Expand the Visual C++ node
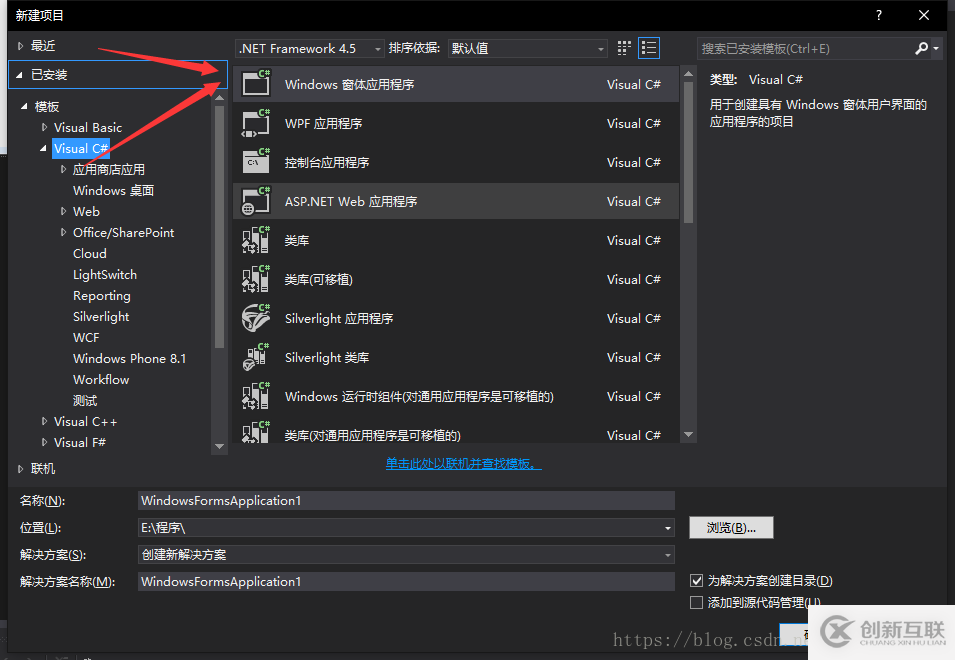The width and height of the screenshot is (955, 660). click(x=44, y=421)
